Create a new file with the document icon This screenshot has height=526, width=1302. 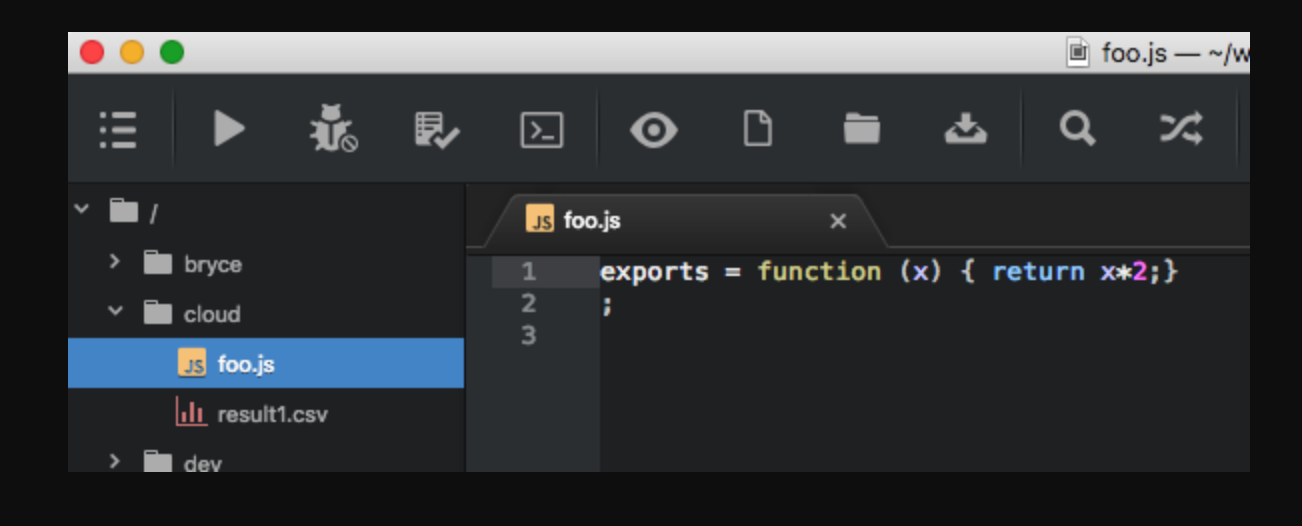[758, 129]
